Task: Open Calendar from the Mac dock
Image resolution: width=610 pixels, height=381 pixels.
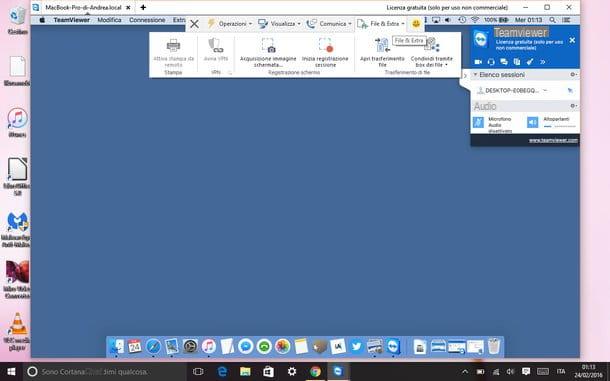Action: point(135,346)
